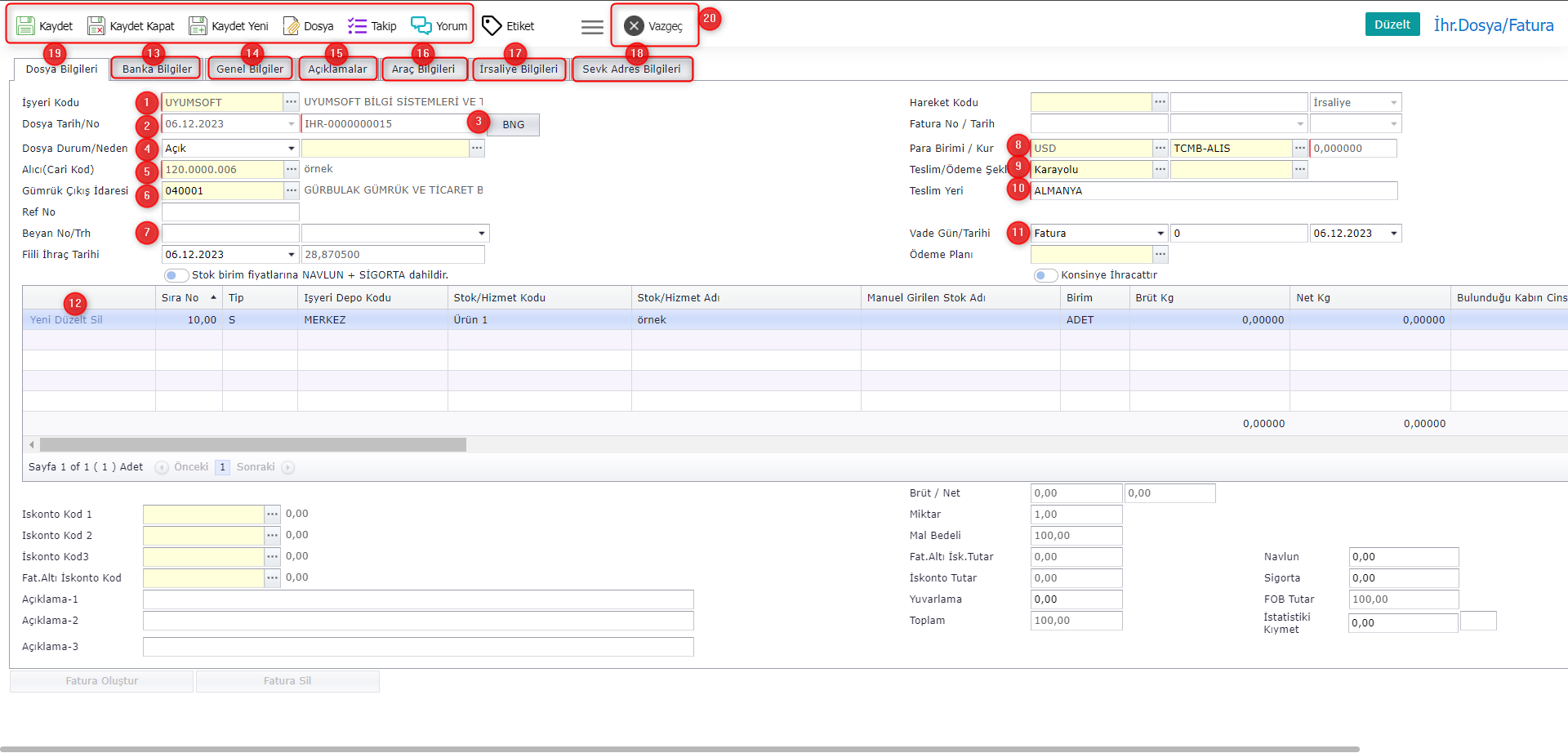
Task: Click Fatura Oluştur button
Action: click(x=102, y=681)
